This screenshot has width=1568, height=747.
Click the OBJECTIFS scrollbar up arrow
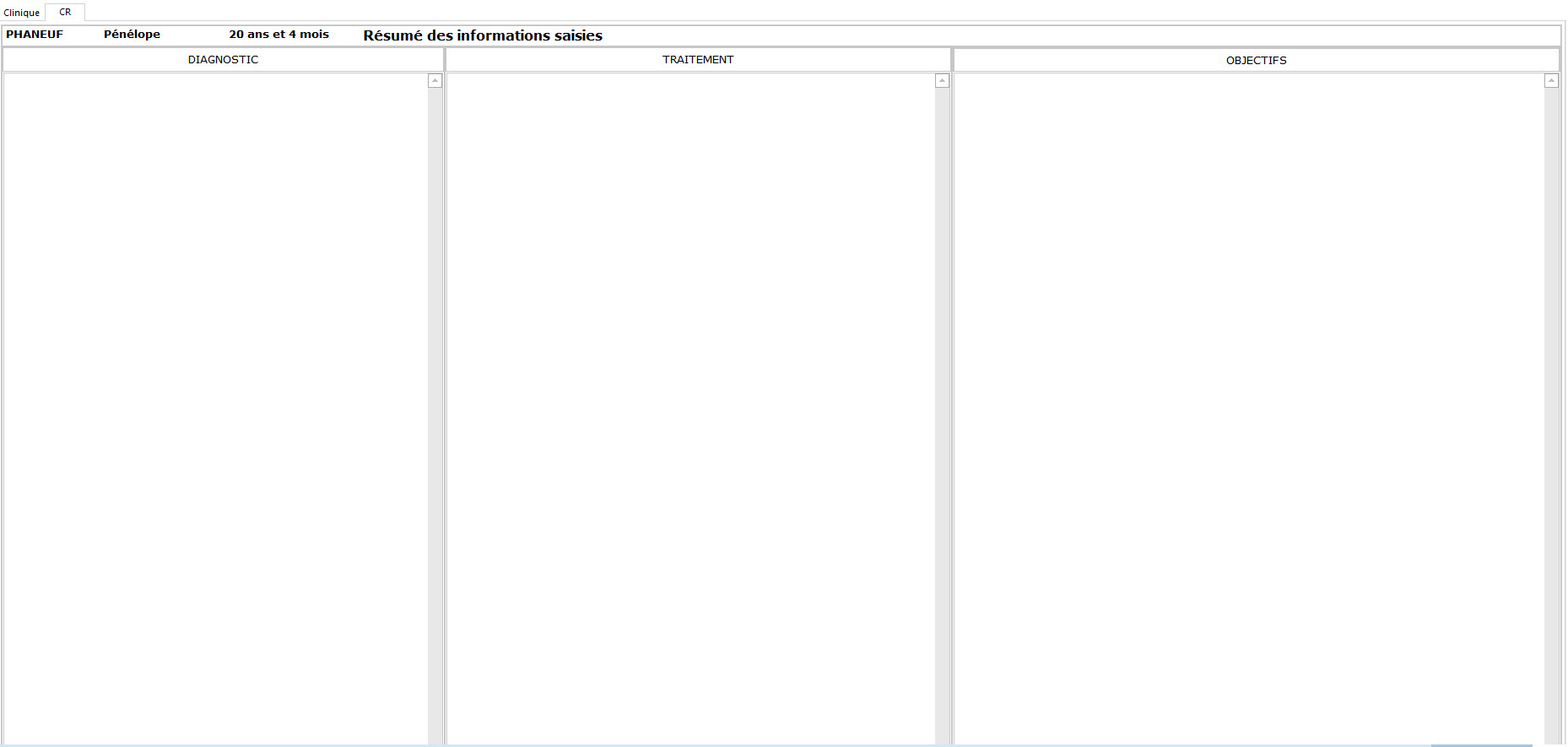pyautogui.click(x=1551, y=81)
